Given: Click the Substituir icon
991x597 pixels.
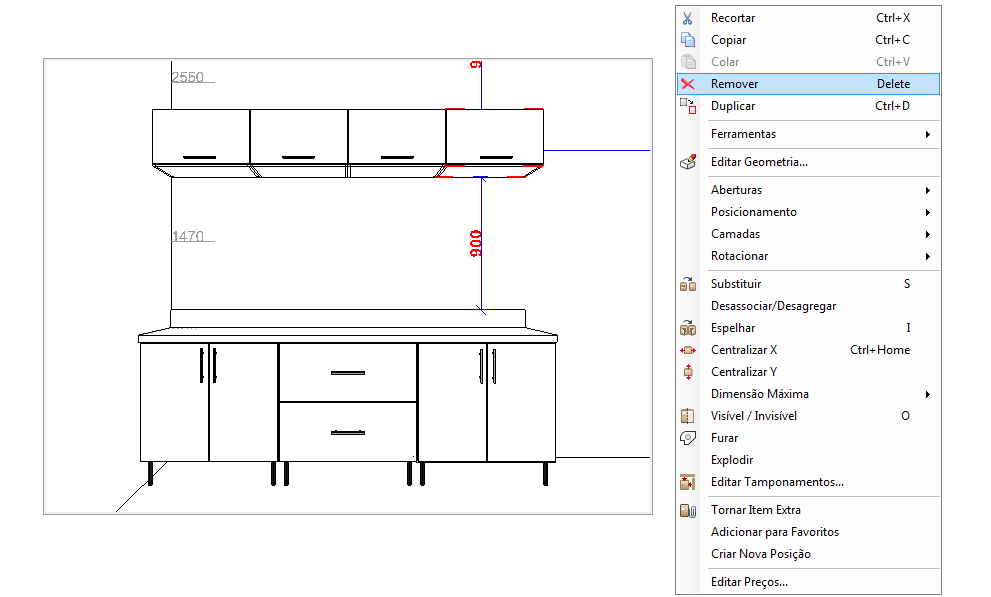Looking at the screenshot, I should point(687,284).
